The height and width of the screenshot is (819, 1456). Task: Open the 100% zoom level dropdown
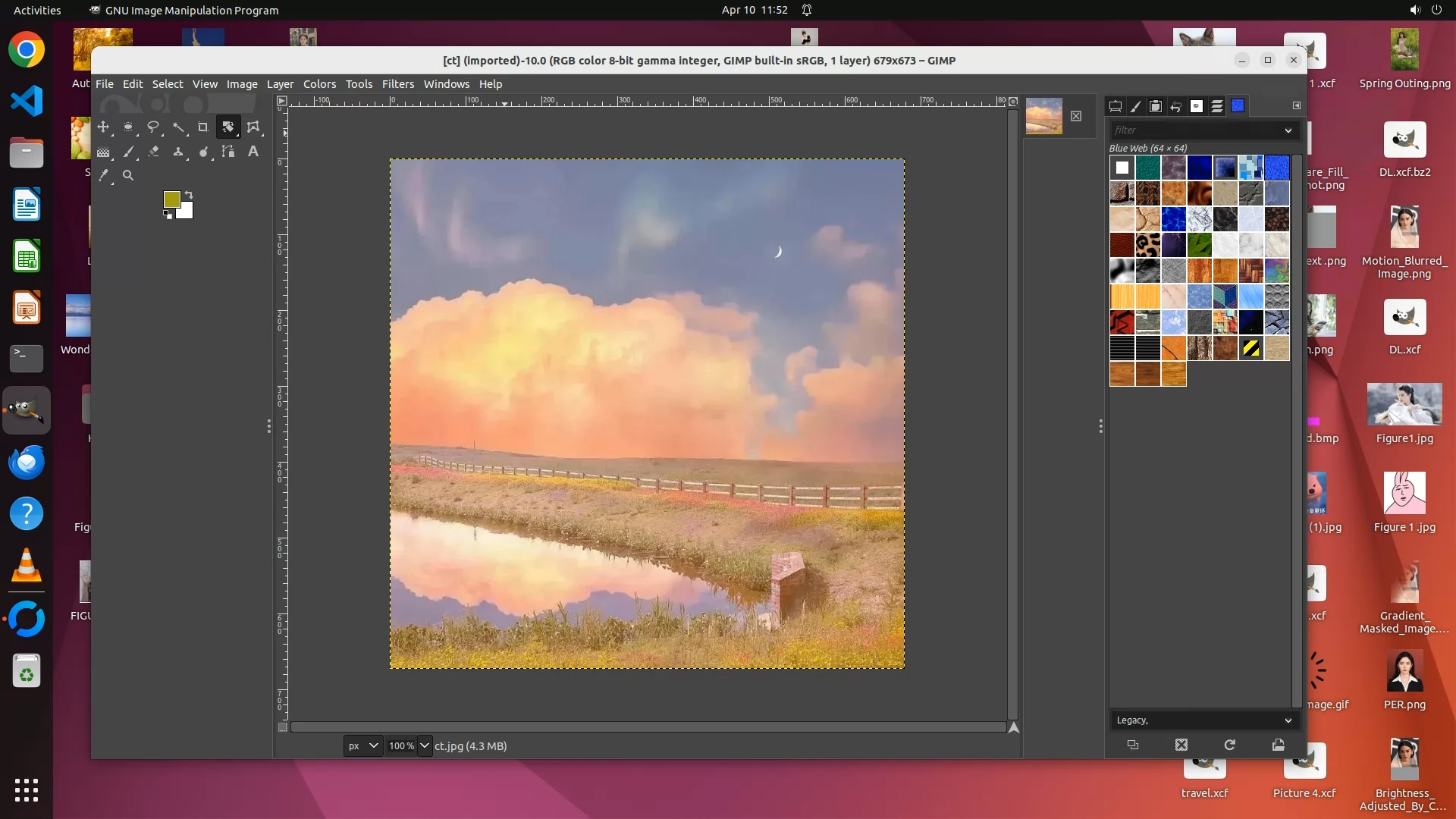coord(424,745)
